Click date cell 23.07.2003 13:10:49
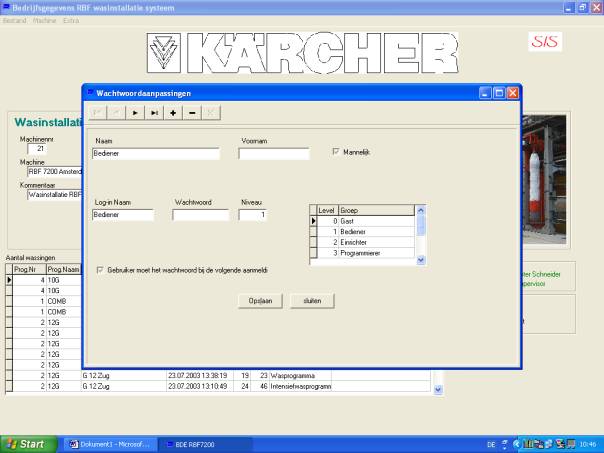This screenshot has height=453, width=604. tap(200, 386)
